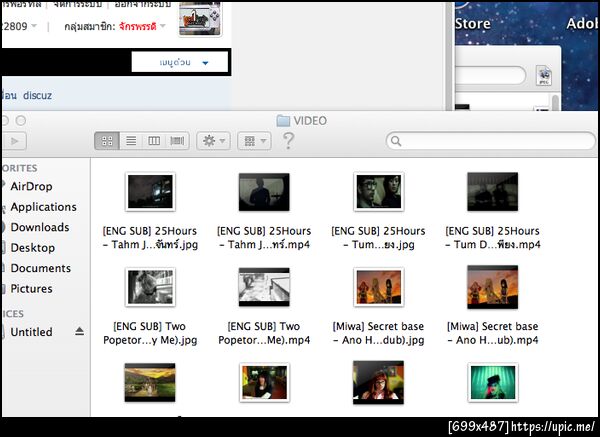Select the green landscape video thumbnail
Viewport: 600px width, 437px height.
(x=150, y=382)
